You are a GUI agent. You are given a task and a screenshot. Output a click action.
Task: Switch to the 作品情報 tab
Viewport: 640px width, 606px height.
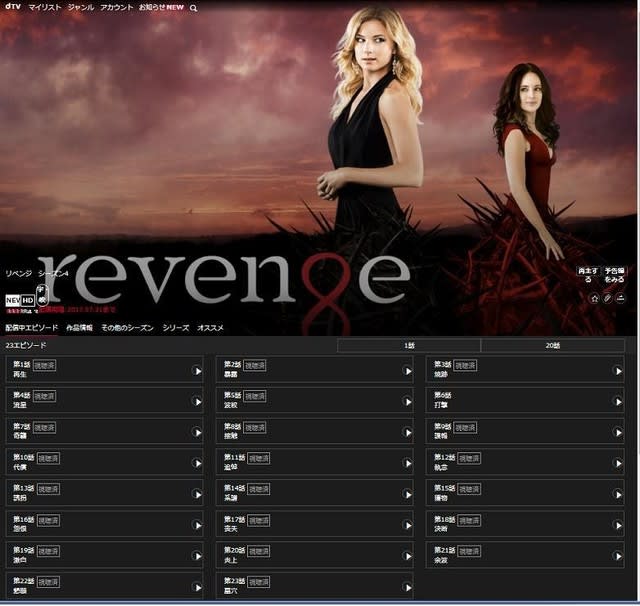click(x=79, y=328)
